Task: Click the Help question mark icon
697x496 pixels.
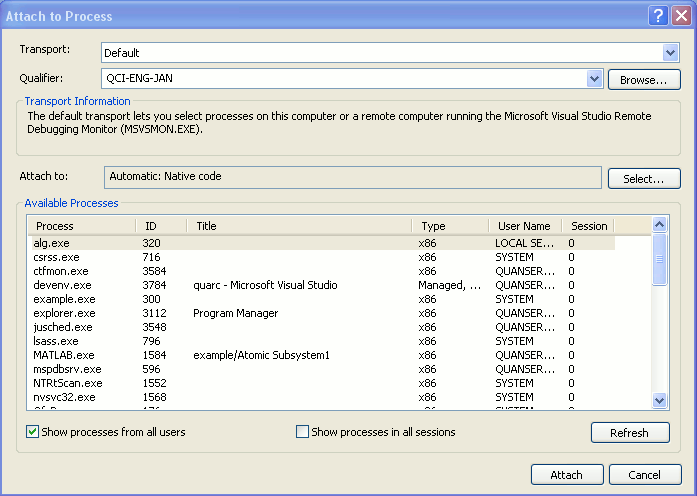Action: pos(657,15)
